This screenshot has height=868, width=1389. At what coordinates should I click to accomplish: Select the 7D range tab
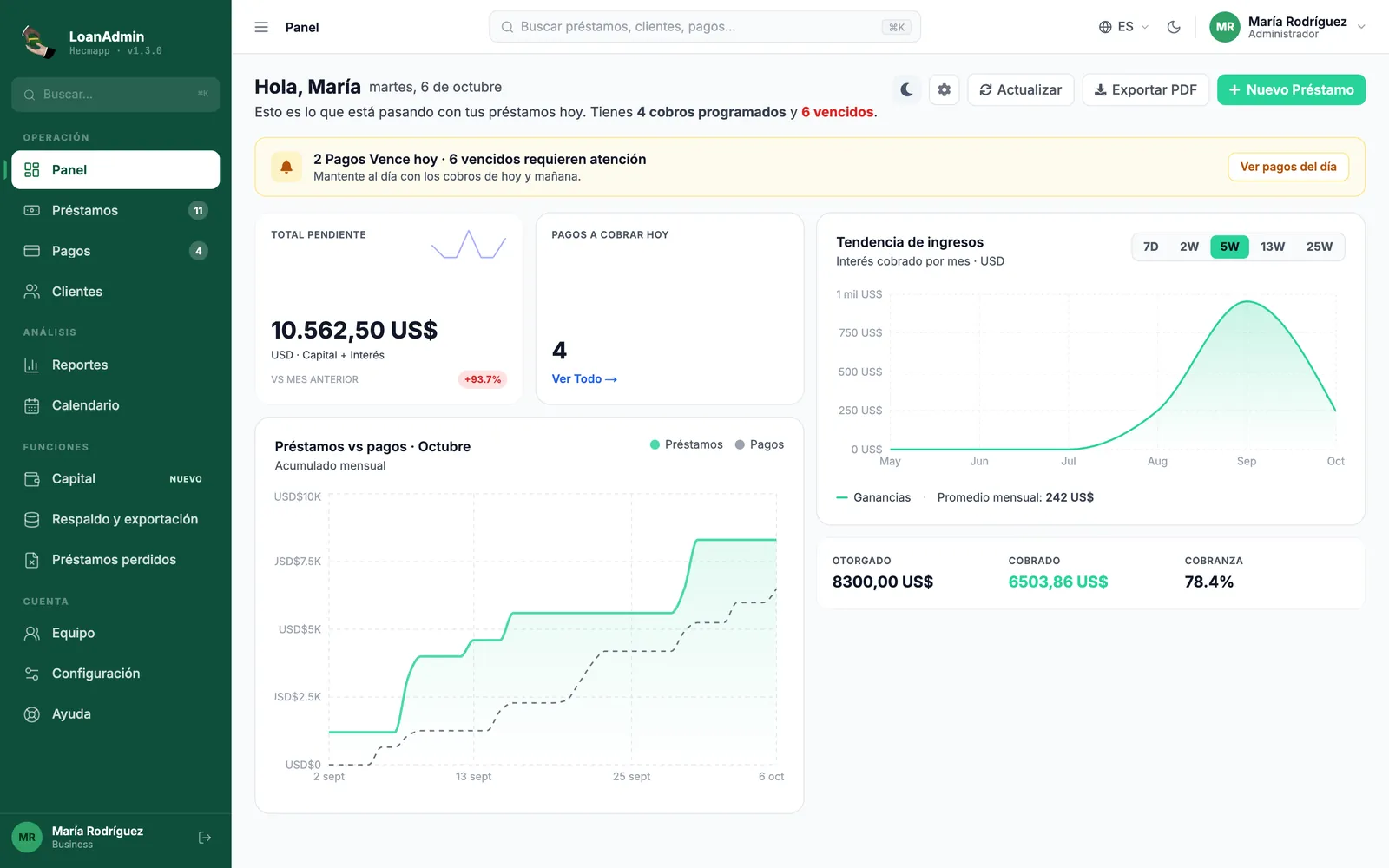coord(1151,247)
